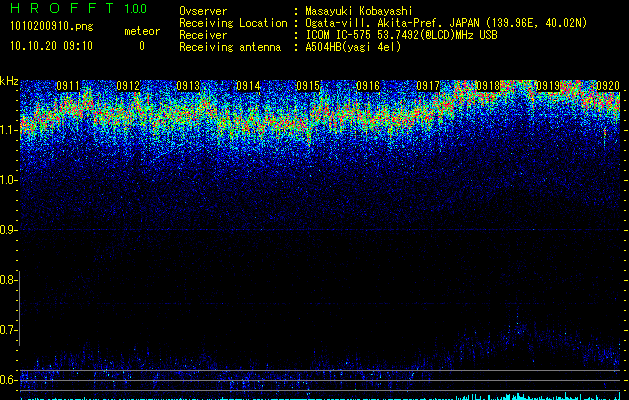Click the A504HB(yagi 4el) antenna text

click(x=353, y=47)
